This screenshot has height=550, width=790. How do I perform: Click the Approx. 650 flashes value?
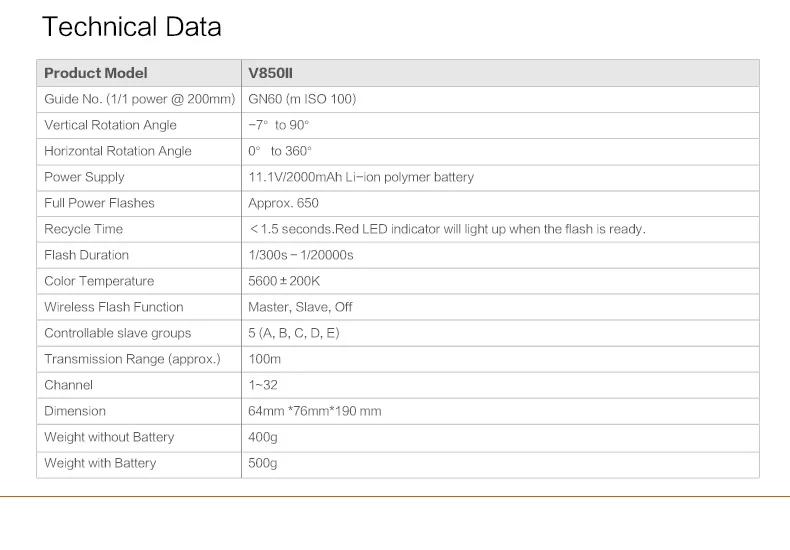point(283,203)
